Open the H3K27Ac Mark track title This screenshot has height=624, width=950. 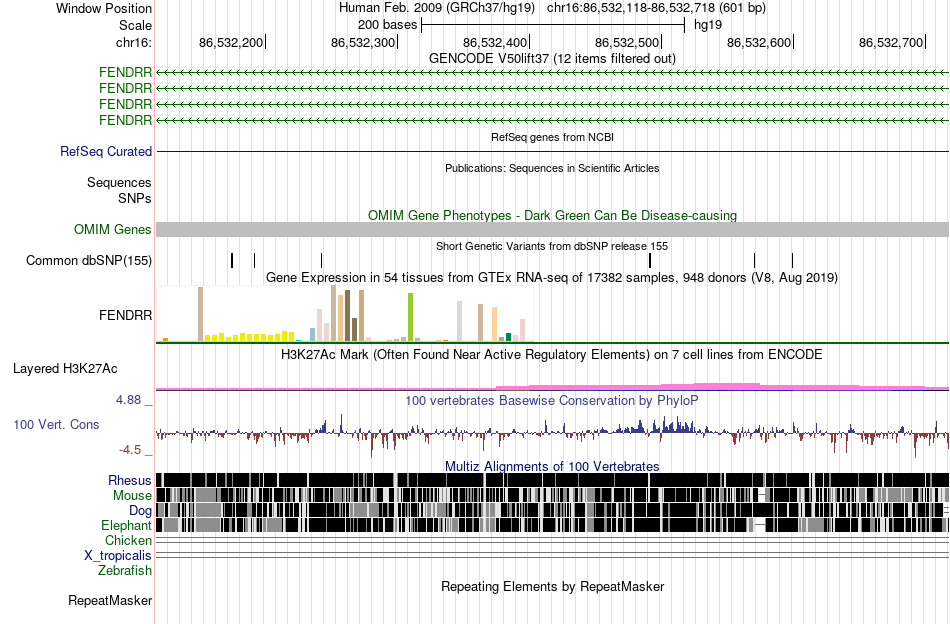pos(552,354)
